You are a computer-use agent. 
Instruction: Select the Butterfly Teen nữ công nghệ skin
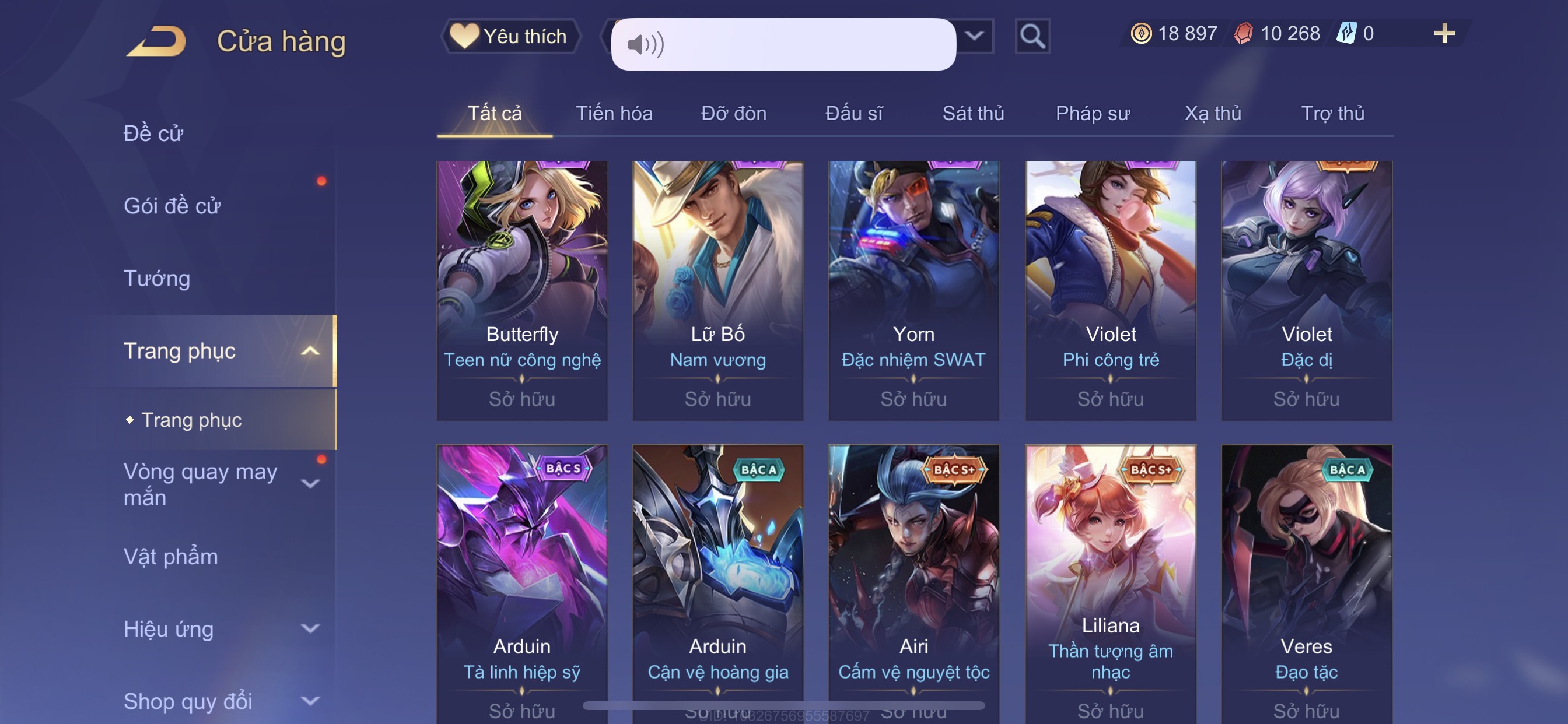pyautogui.click(x=521, y=290)
